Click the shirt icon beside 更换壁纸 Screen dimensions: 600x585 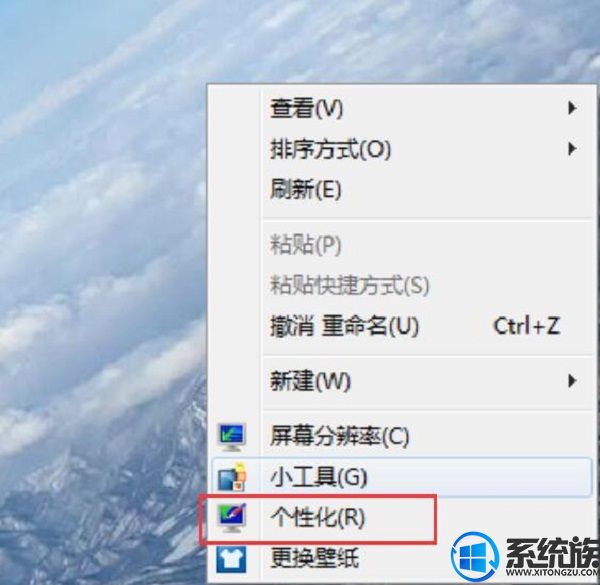click(x=231, y=559)
